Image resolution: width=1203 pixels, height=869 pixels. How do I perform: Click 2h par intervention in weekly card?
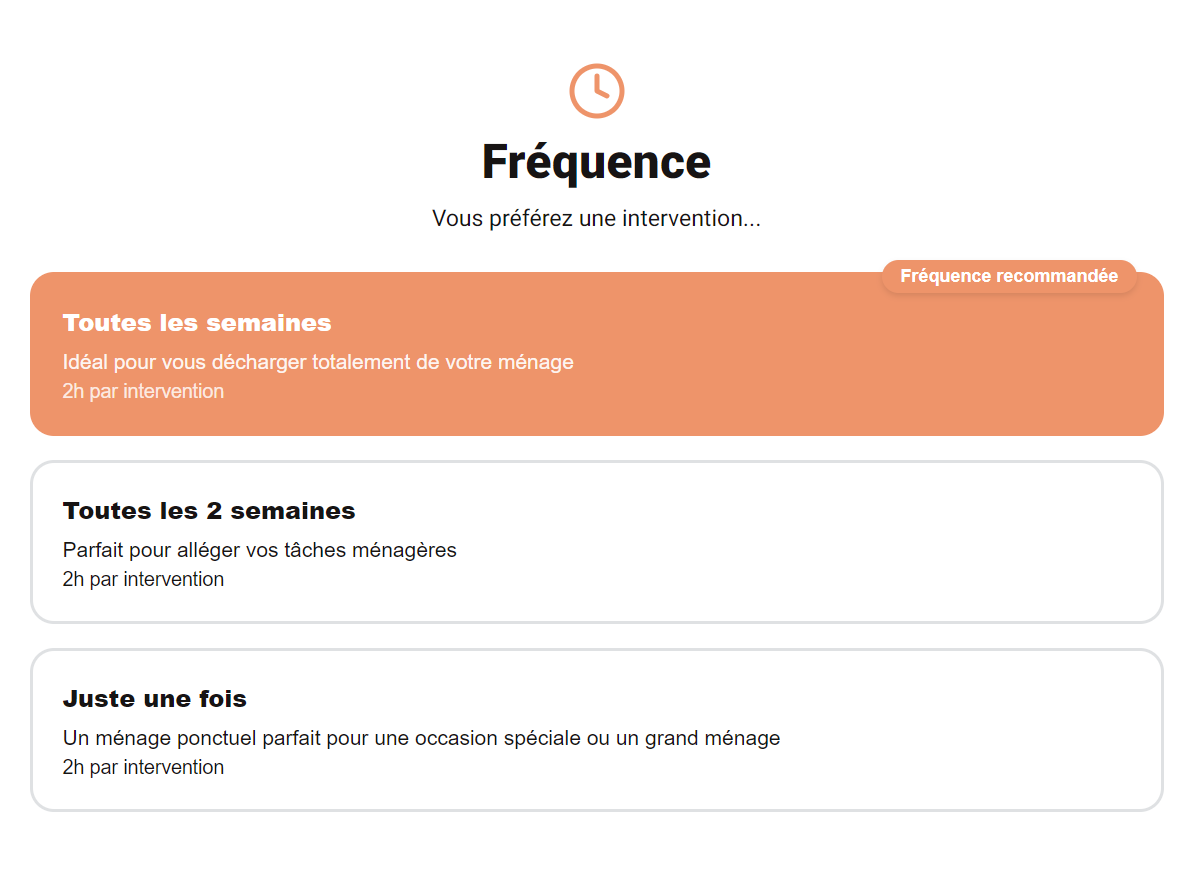click(x=143, y=391)
